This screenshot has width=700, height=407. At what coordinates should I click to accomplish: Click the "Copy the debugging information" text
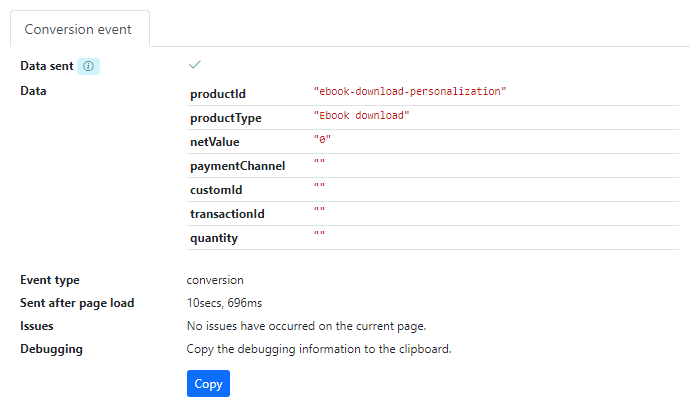pos(319,349)
